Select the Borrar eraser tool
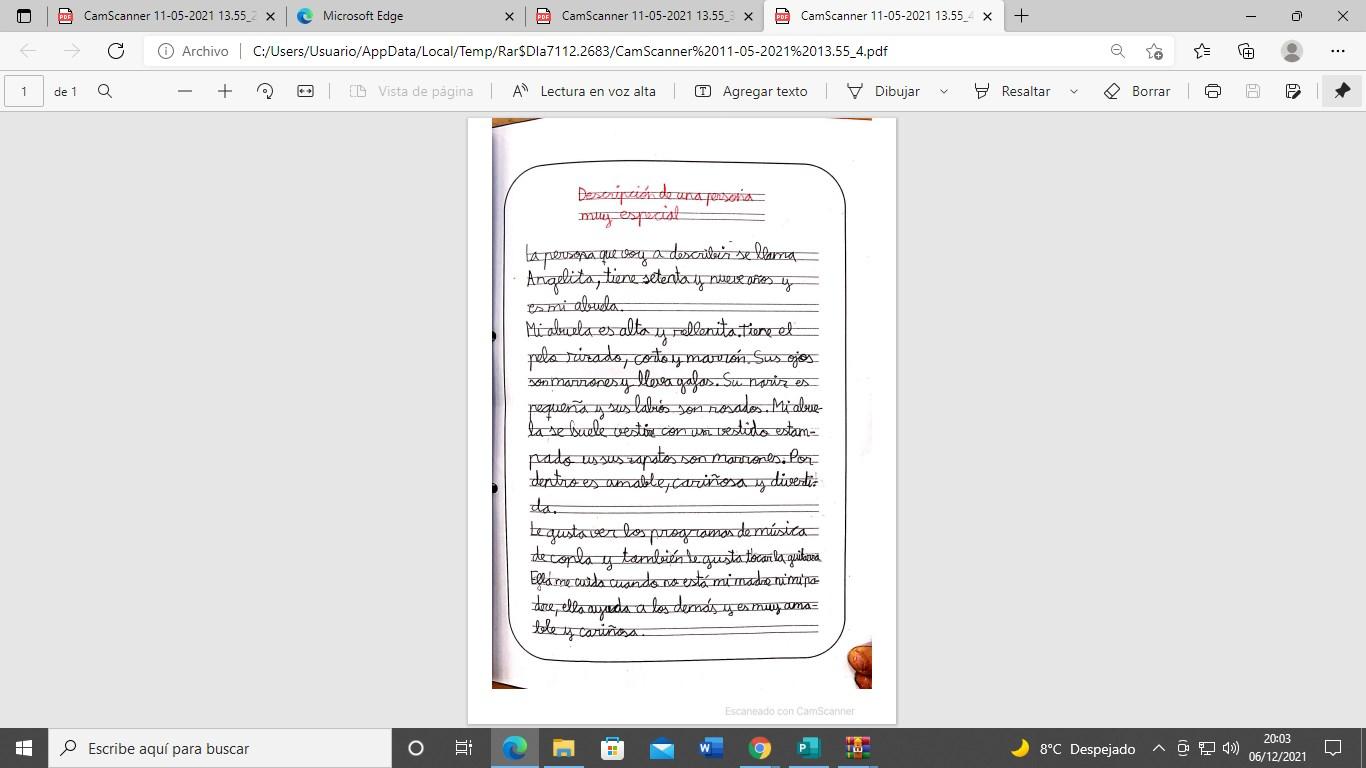 tap(1137, 91)
